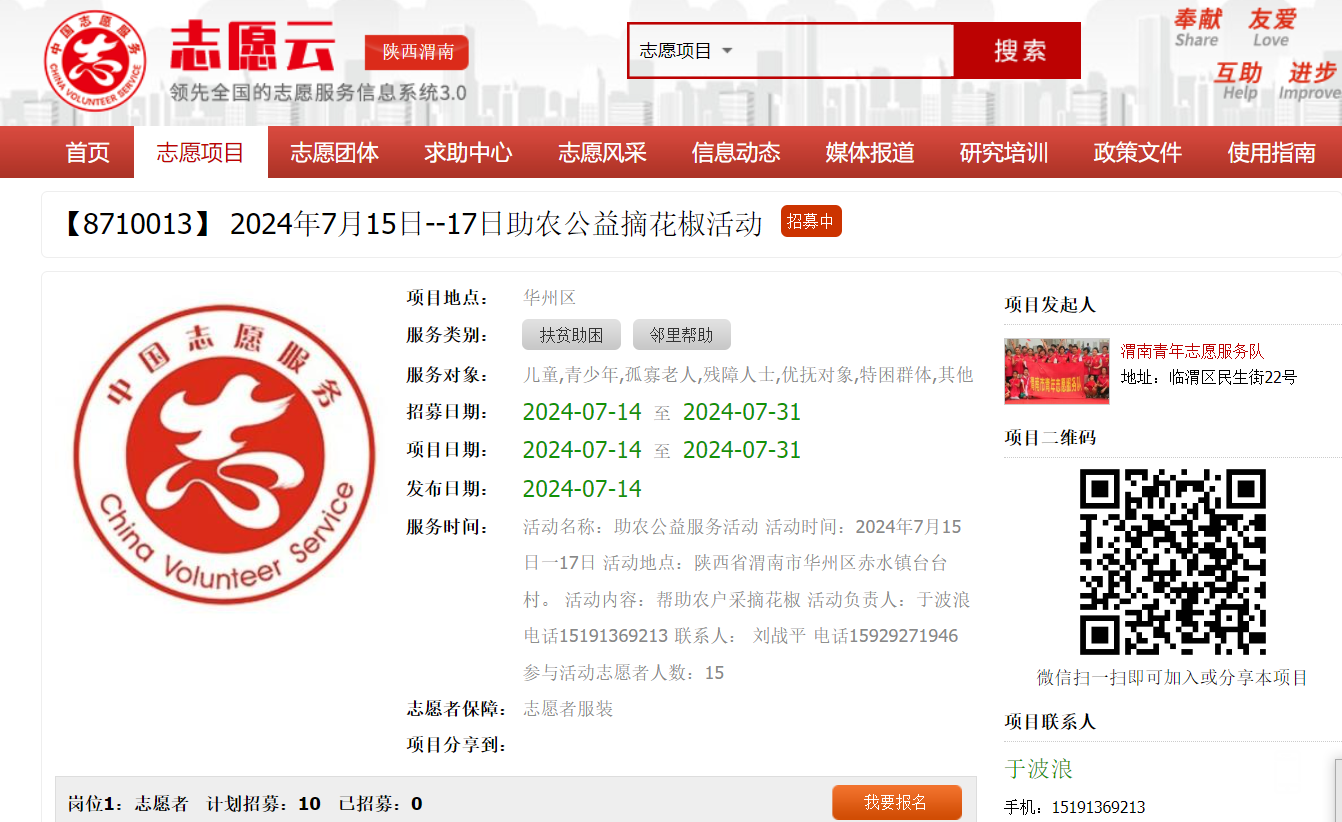1342x822 pixels.
Task: Expand the 志愿项目 search category dropdown
Action: (686, 51)
